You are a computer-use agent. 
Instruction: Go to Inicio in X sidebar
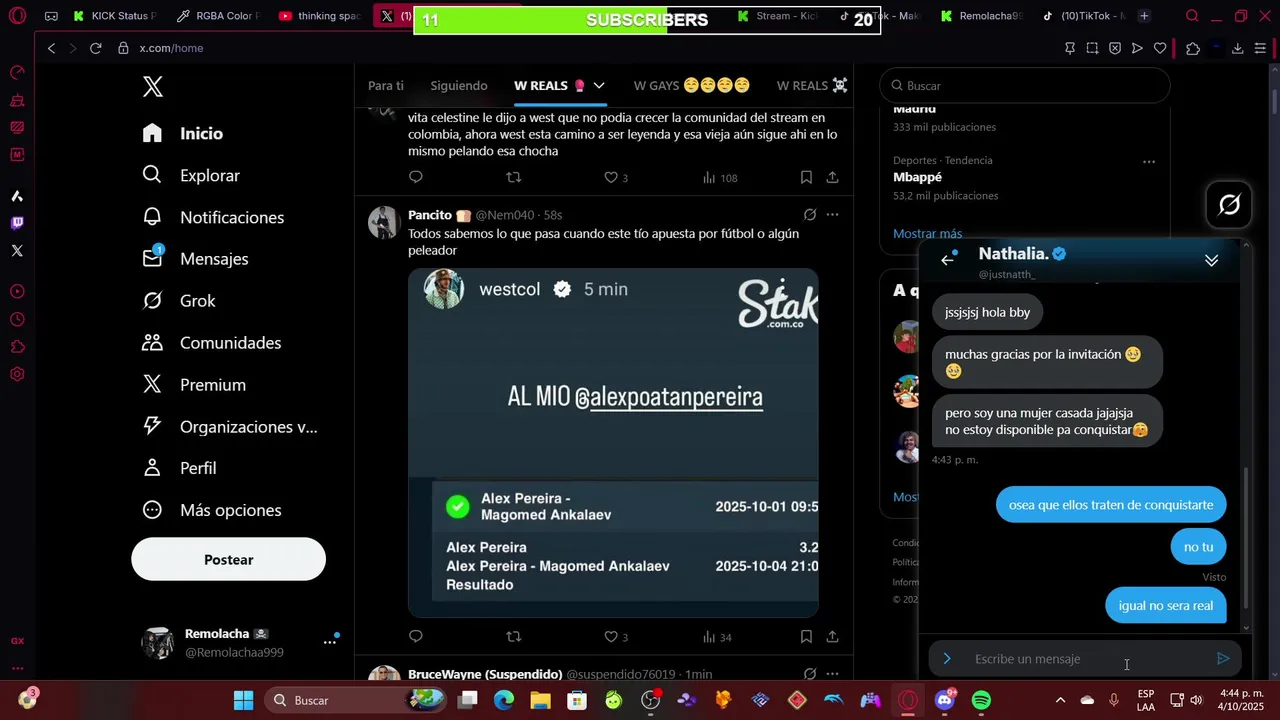click(183, 133)
